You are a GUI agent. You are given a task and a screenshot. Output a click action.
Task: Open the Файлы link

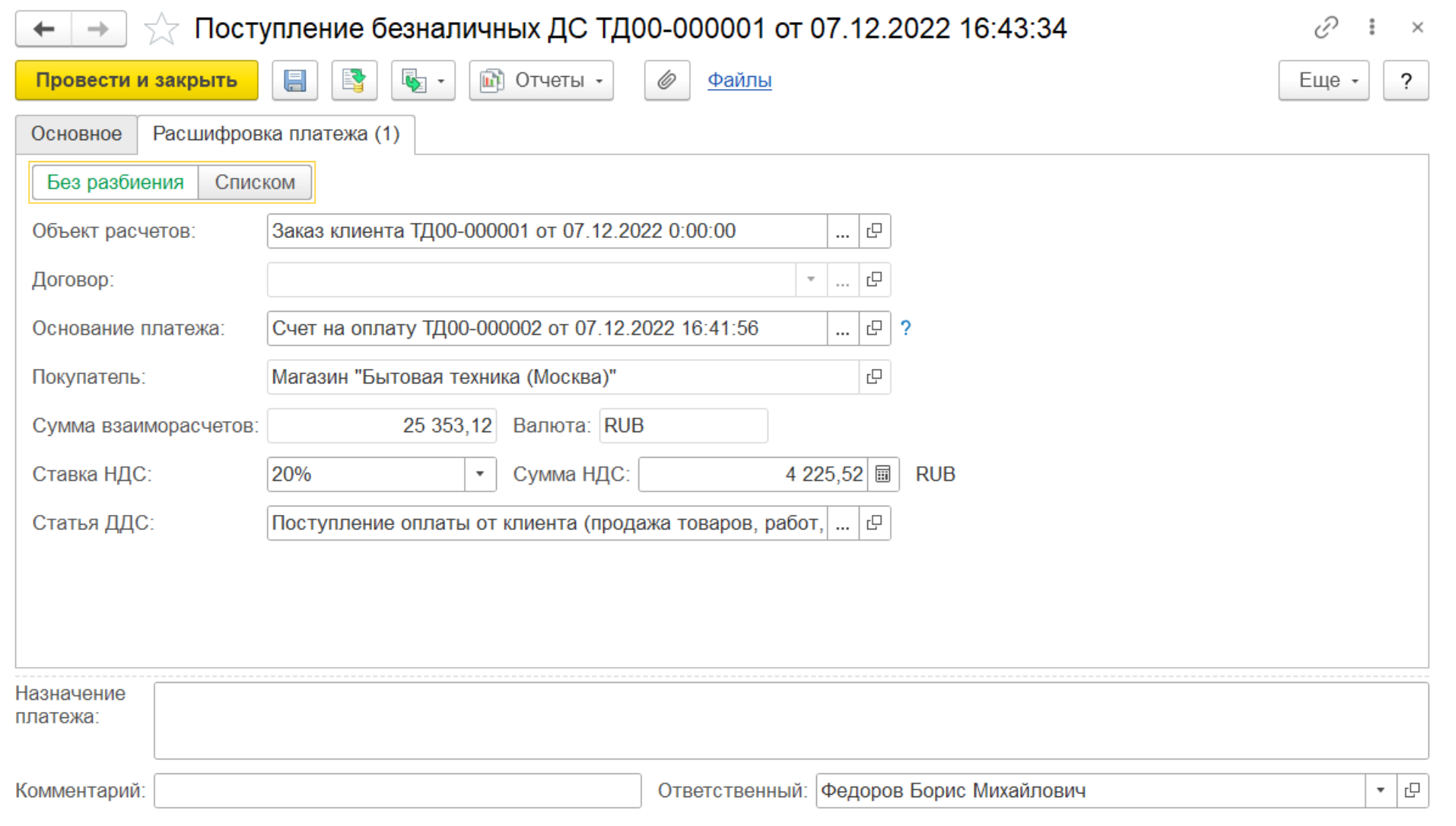pyautogui.click(x=739, y=81)
